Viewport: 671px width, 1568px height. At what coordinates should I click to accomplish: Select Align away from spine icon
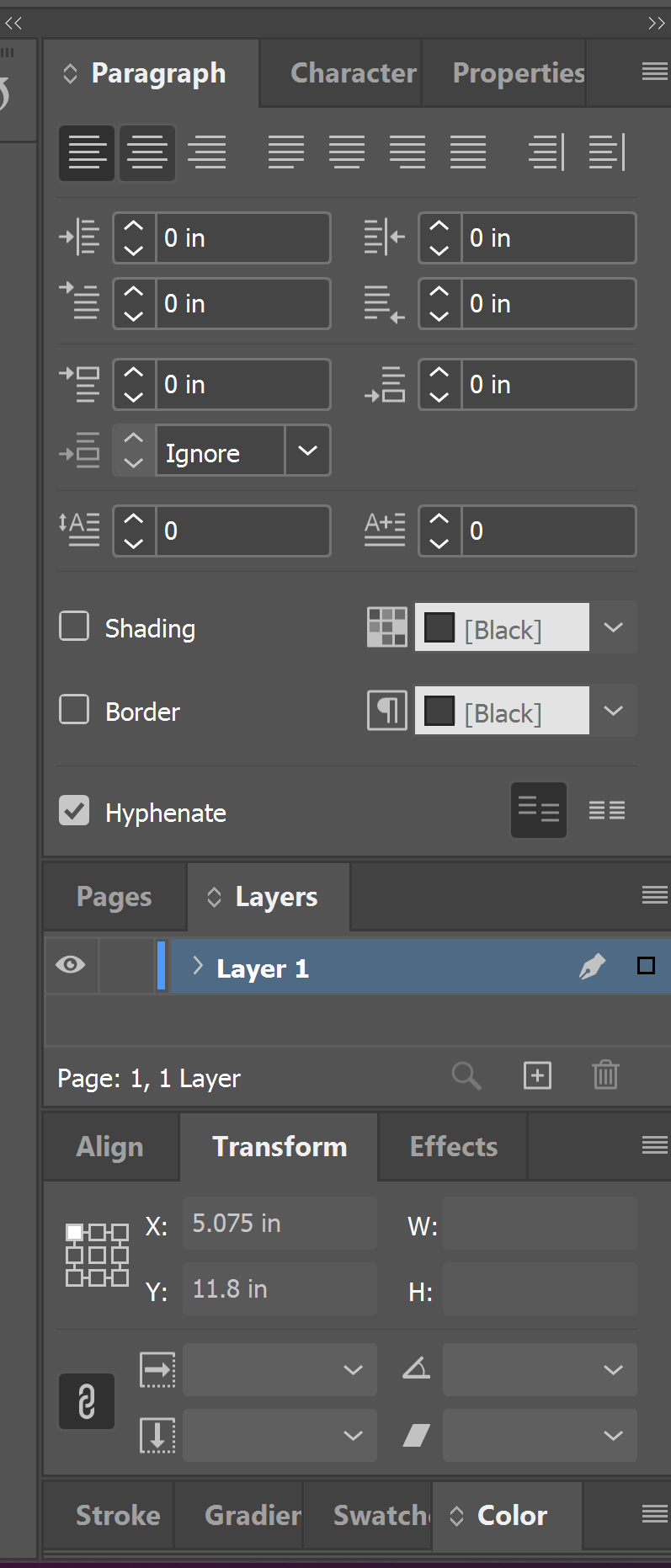click(x=607, y=152)
